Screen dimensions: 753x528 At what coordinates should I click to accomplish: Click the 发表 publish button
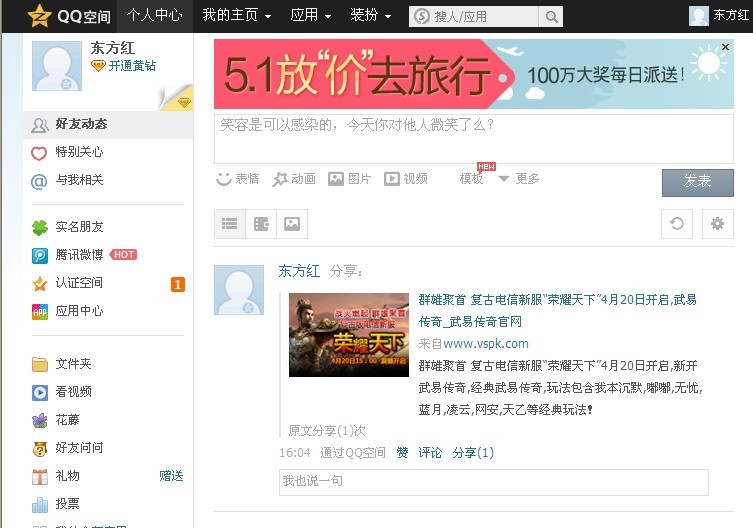tap(698, 183)
